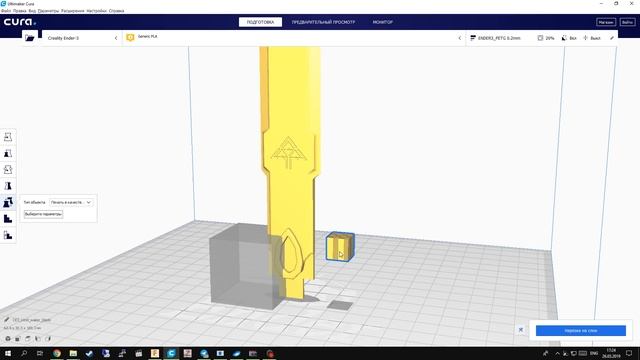Select the Scale tool in left toolbar
Image resolution: width=640 pixels, height=360 pixels.
coord(8,153)
